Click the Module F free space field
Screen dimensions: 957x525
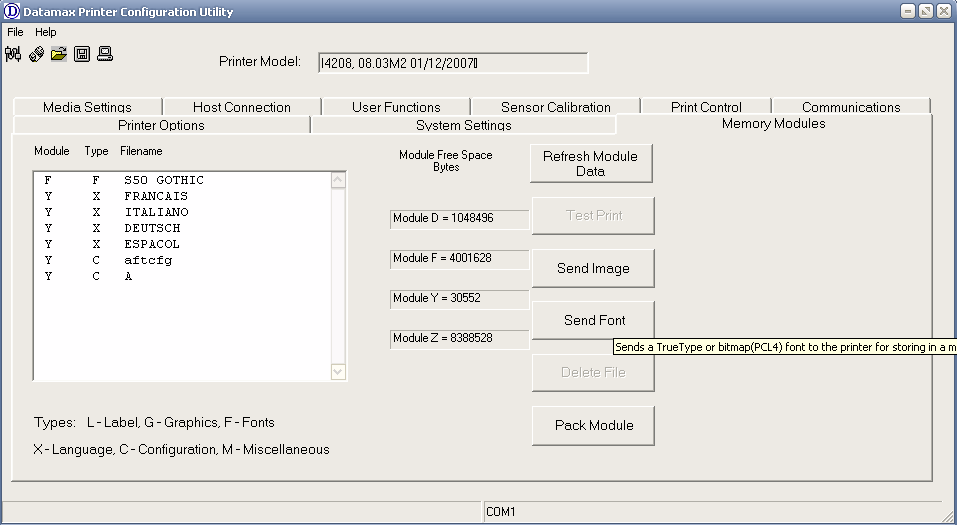point(460,259)
